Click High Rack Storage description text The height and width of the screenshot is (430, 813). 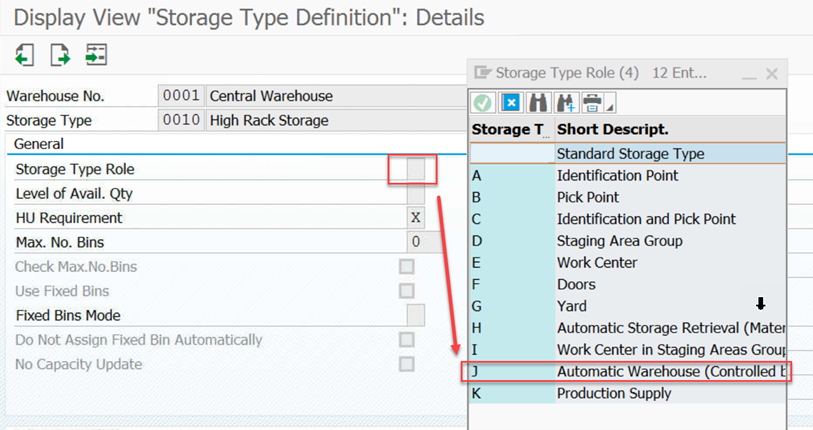click(269, 120)
